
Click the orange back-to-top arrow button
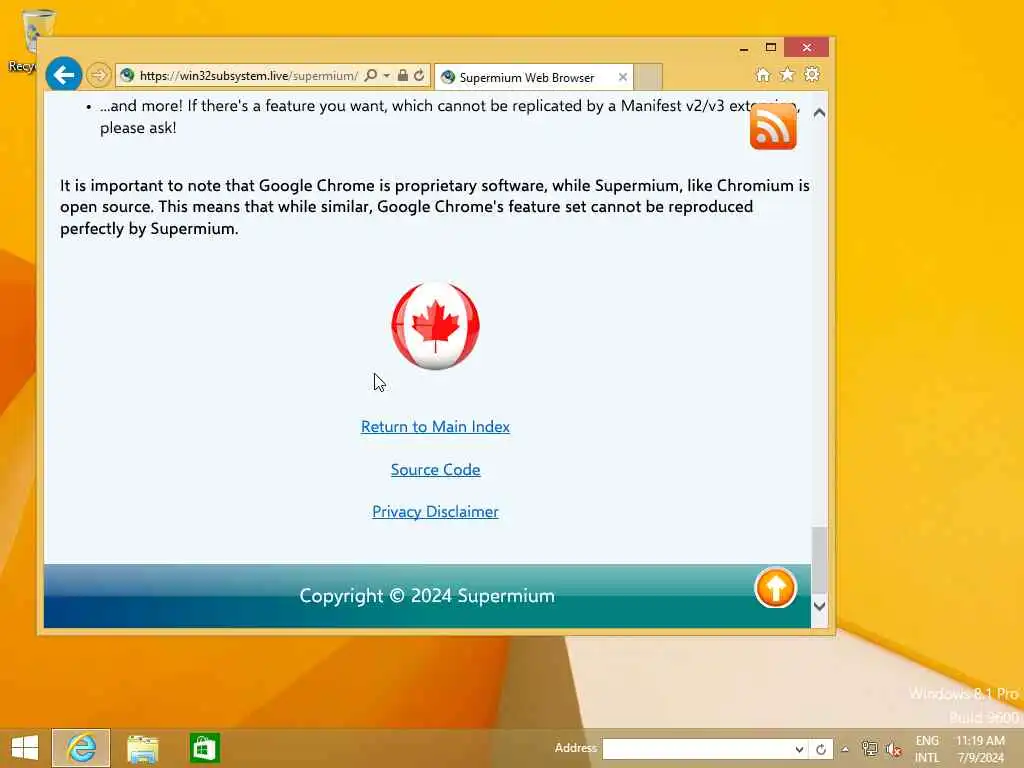[776, 588]
